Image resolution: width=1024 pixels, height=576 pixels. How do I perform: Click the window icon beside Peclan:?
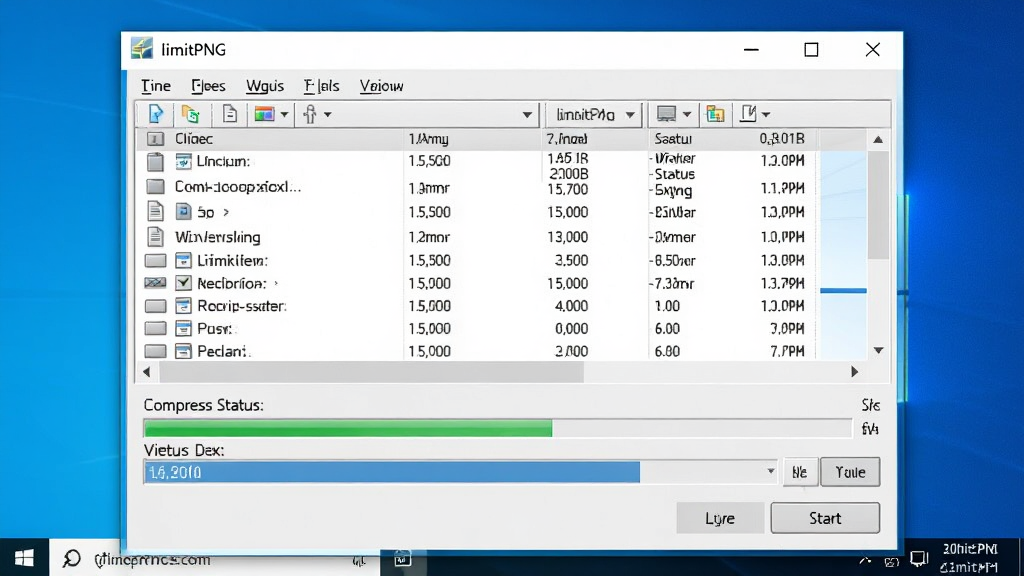(184, 351)
